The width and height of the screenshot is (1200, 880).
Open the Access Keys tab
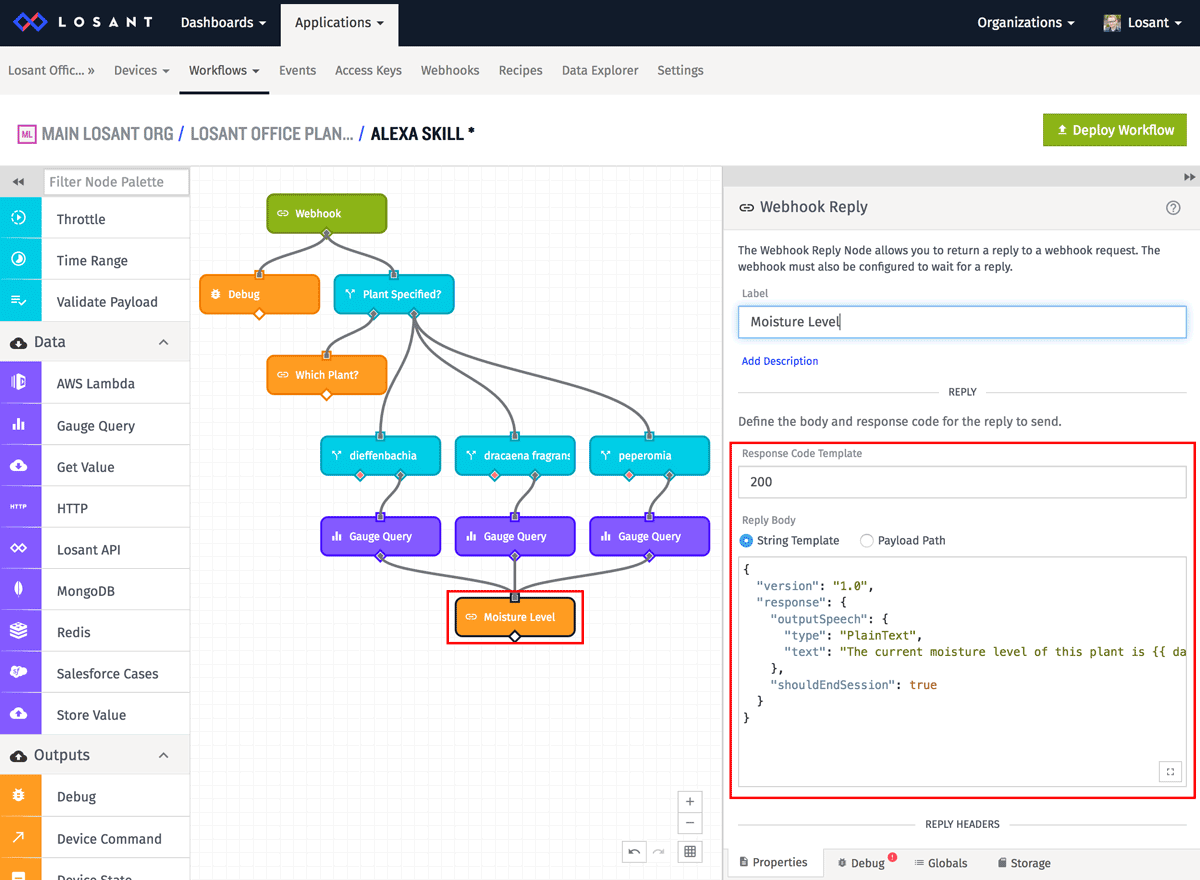(368, 70)
